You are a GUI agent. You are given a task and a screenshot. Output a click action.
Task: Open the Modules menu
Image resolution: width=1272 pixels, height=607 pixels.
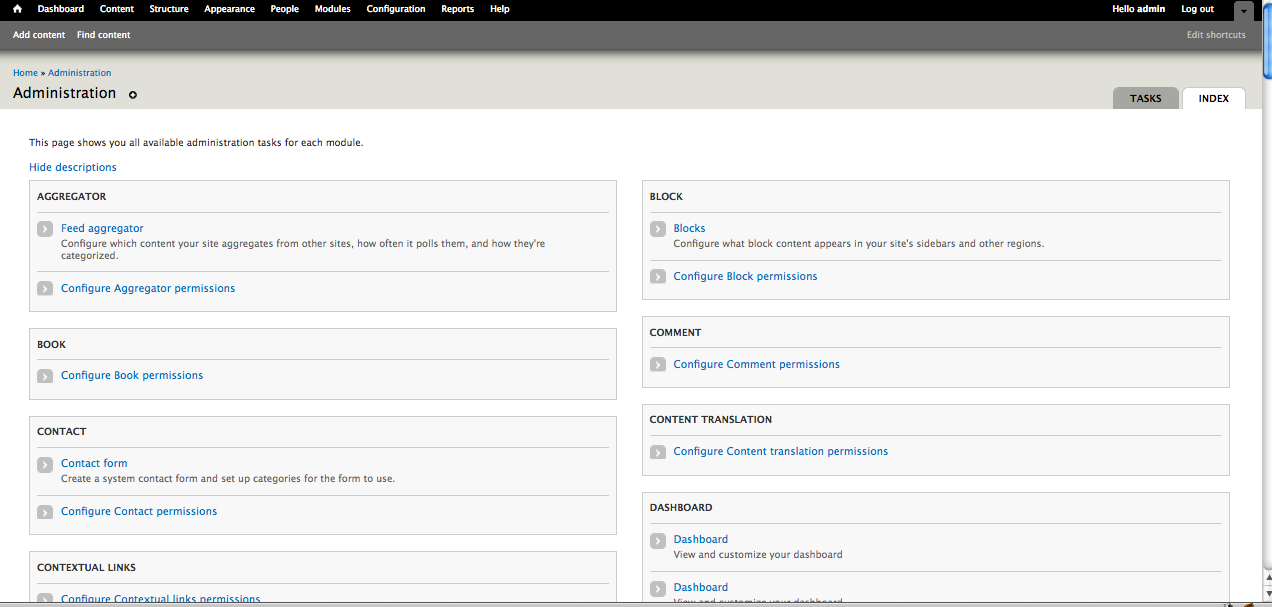coord(331,9)
